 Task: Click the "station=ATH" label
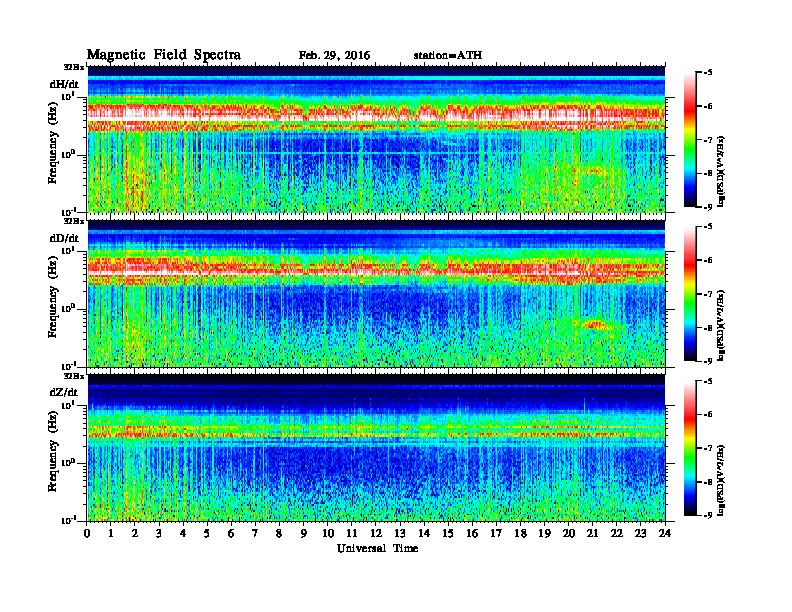[x=448, y=56]
